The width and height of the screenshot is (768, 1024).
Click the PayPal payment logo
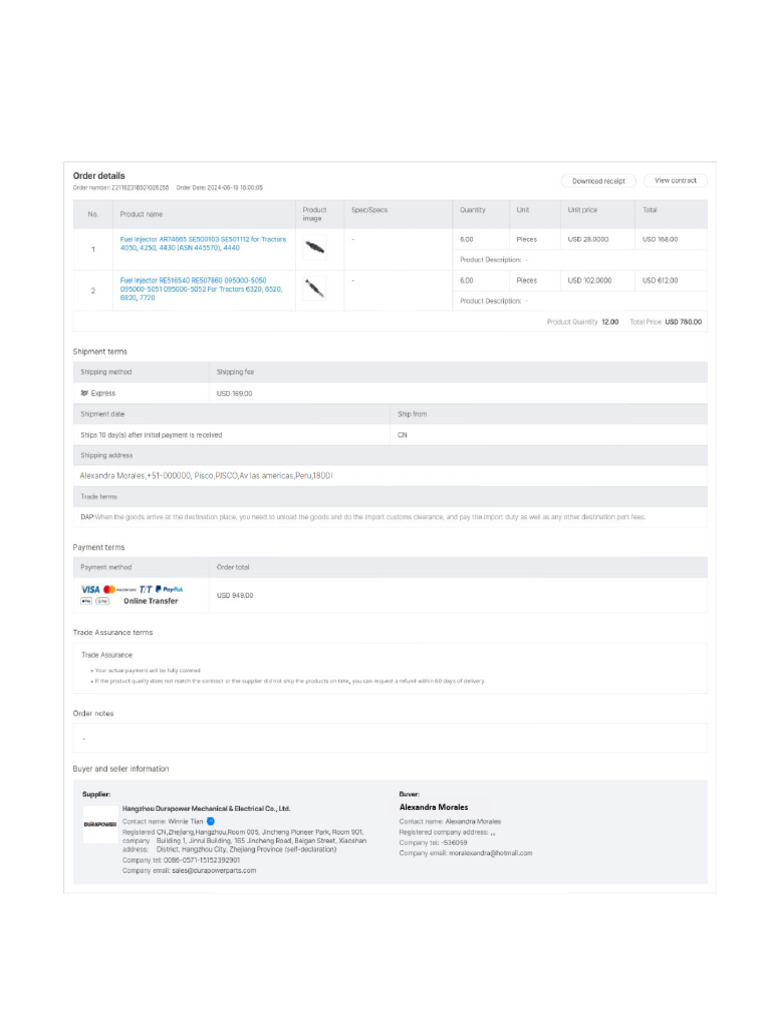(170, 589)
